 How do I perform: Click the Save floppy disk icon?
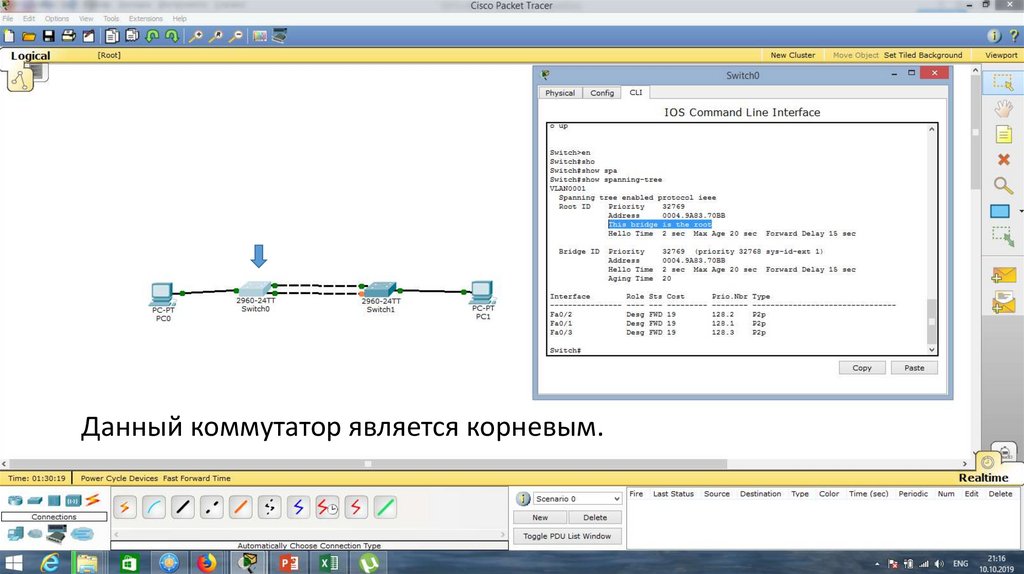(x=48, y=36)
